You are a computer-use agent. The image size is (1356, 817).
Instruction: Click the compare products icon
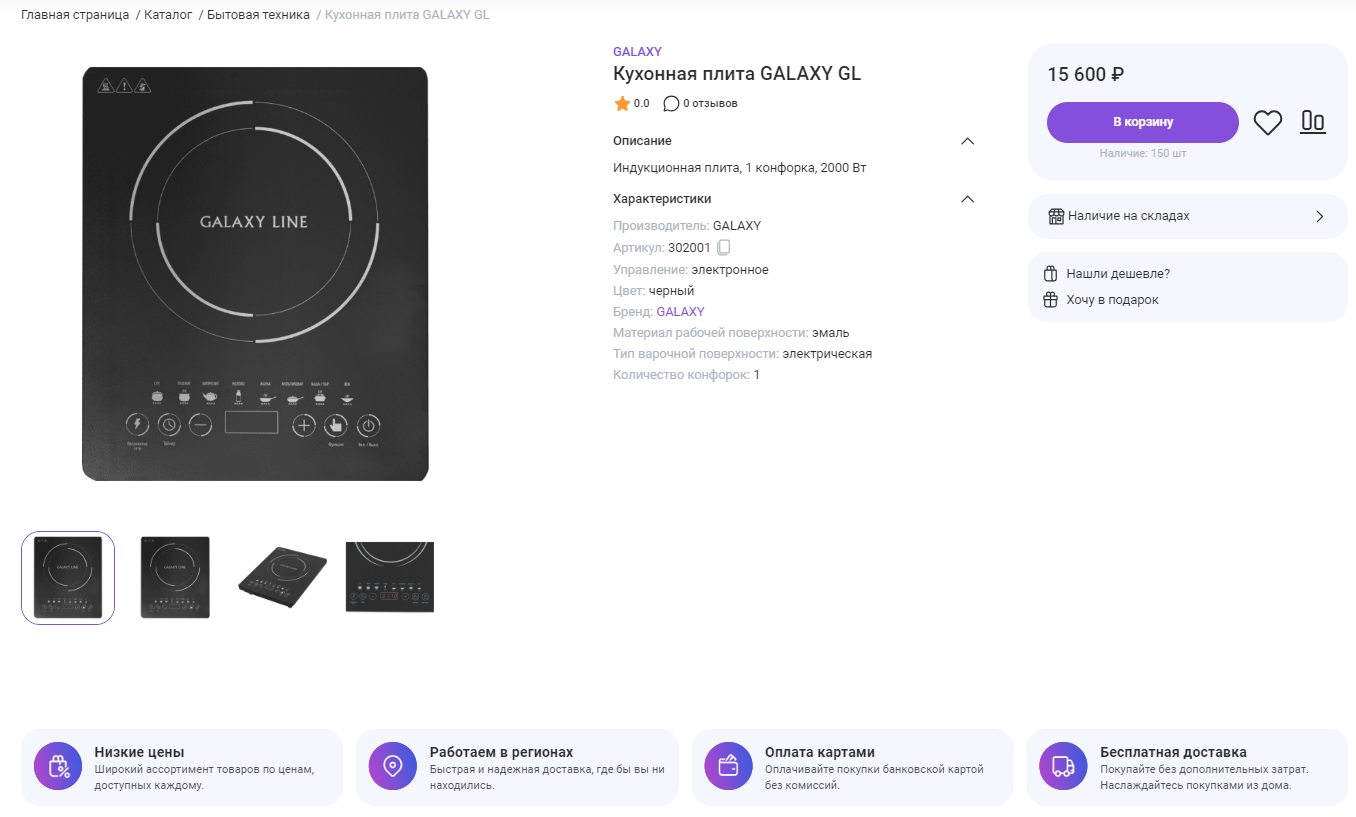click(1313, 122)
